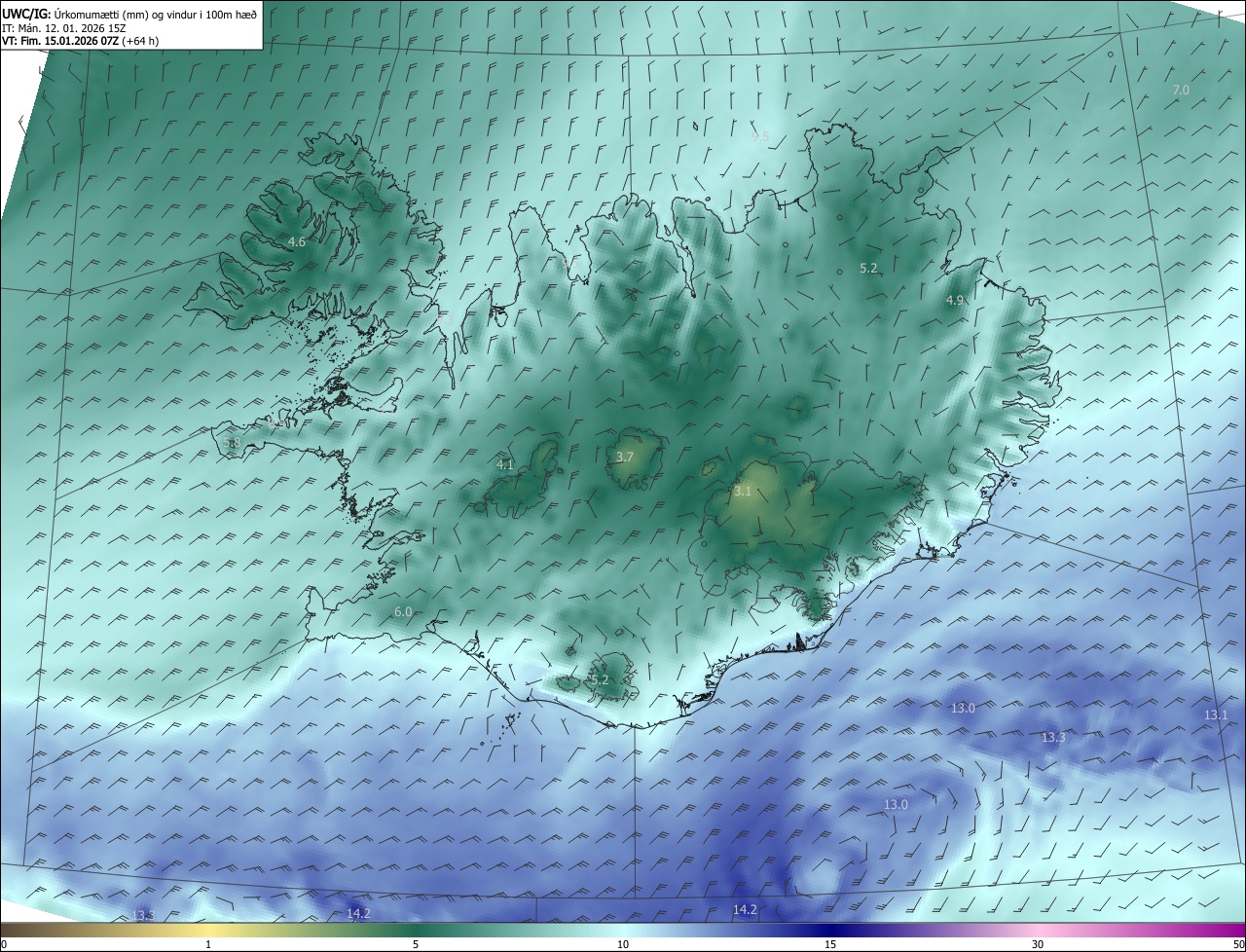Click the 4.1 value label on the map
Screen dimensions: 1246x952
[x=504, y=465]
